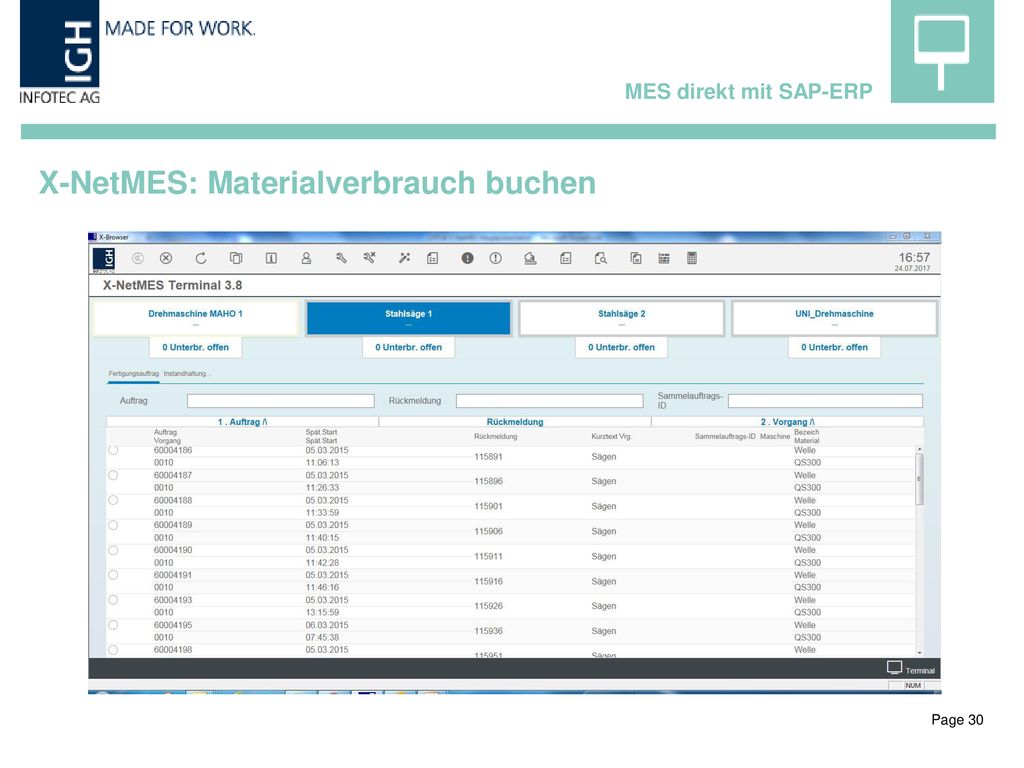Image resolution: width=1024 pixels, height=768 pixels.
Task: Select radio button for order 60004191
Action: (x=113, y=575)
